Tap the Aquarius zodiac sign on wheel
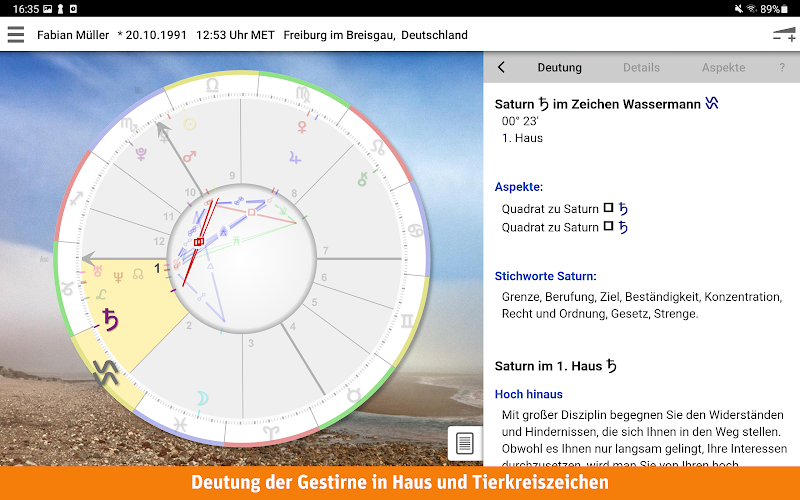The image size is (800, 500). click(101, 373)
